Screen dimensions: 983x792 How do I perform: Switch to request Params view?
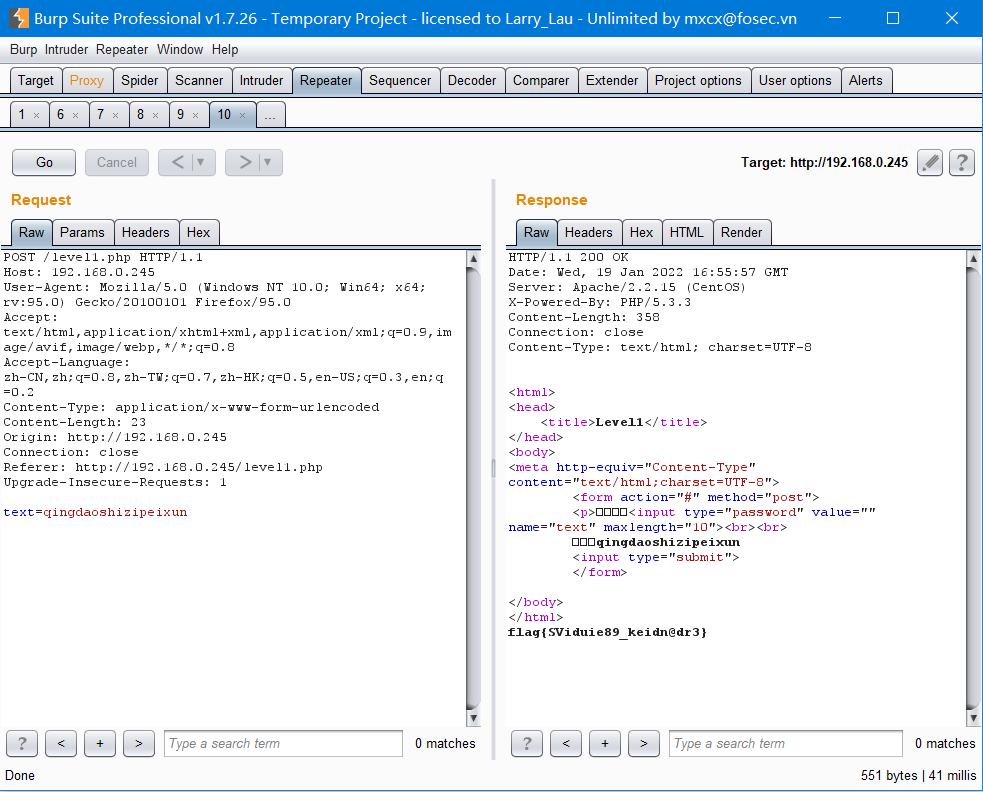(x=82, y=232)
